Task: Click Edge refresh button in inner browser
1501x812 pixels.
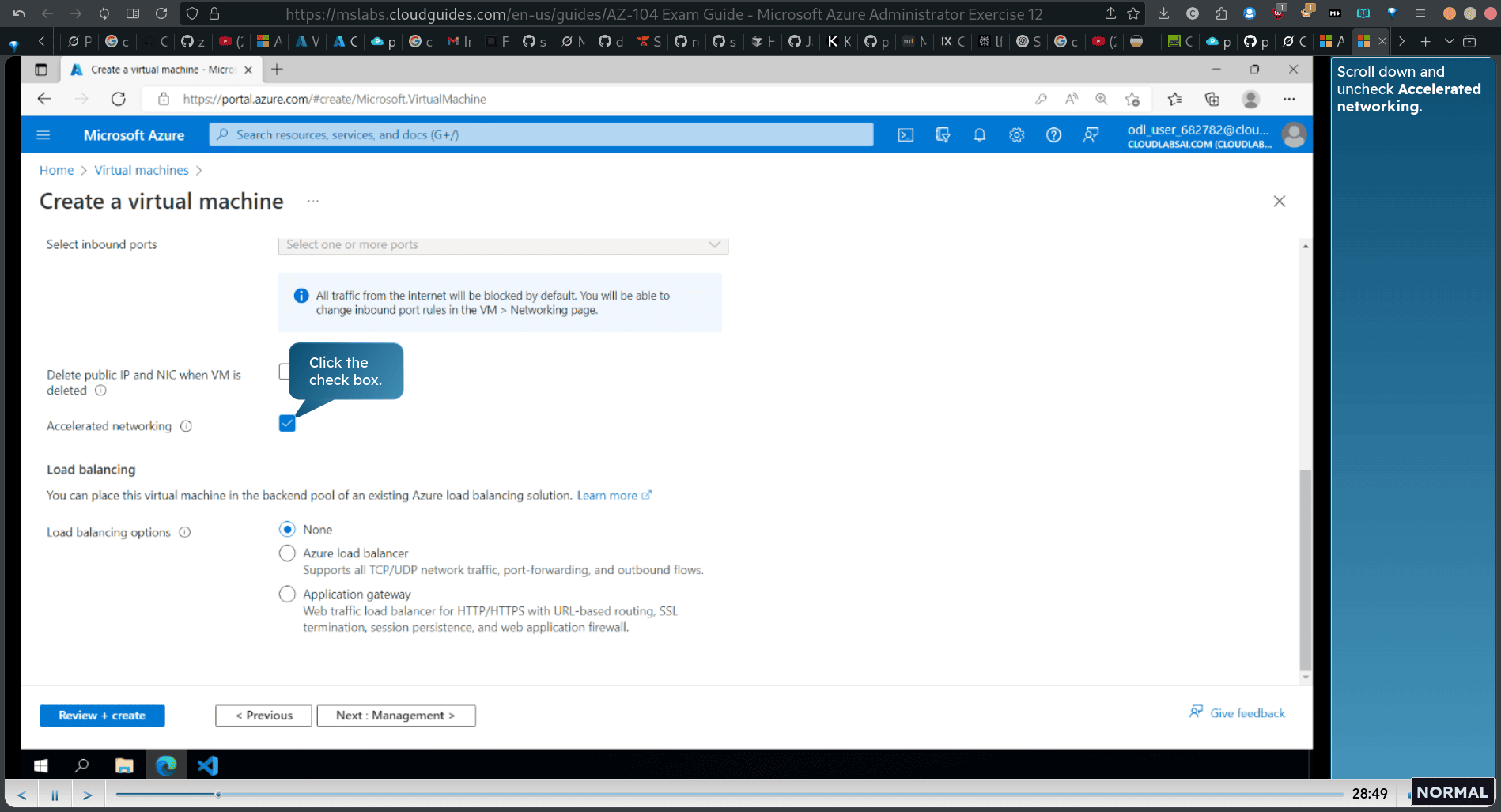Action: (x=119, y=99)
